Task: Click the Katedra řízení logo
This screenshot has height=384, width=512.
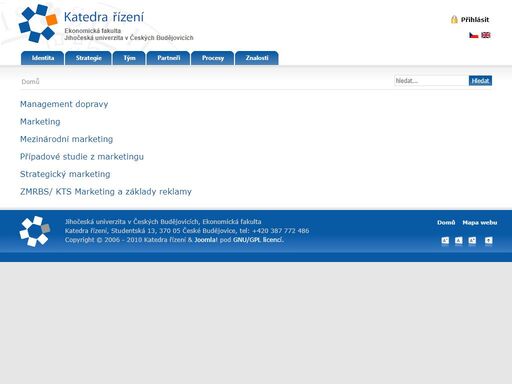Action: point(38,23)
